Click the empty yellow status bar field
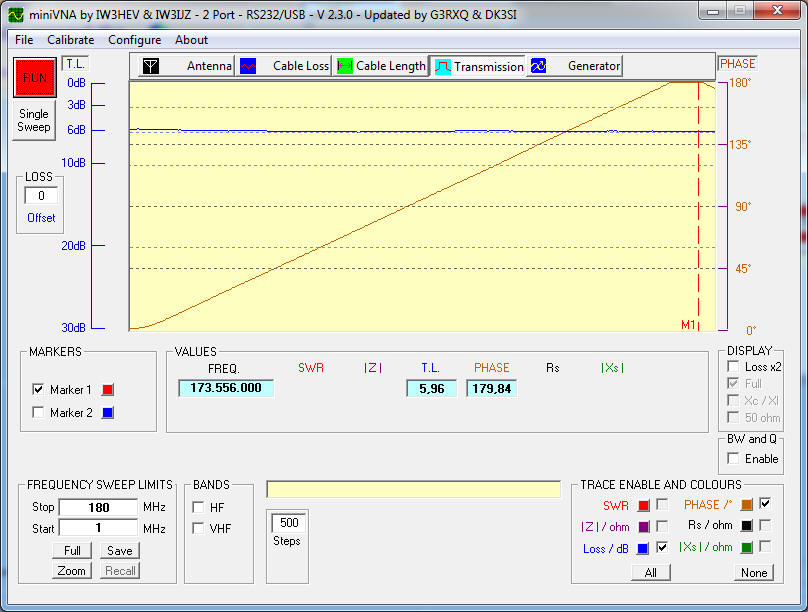Image resolution: width=808 pixels, height=612 pixels. (x=413, y=489)
